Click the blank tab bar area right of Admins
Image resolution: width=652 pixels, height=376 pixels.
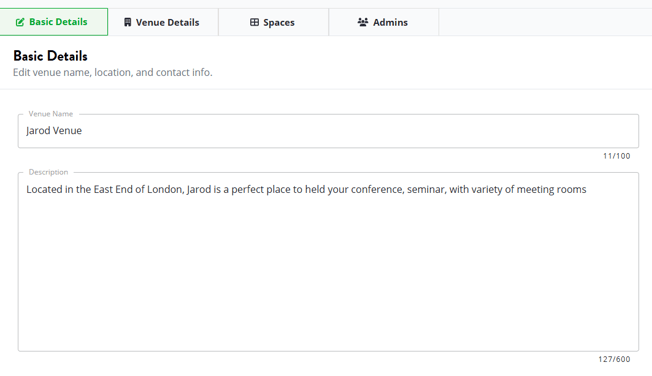[545, 22]
